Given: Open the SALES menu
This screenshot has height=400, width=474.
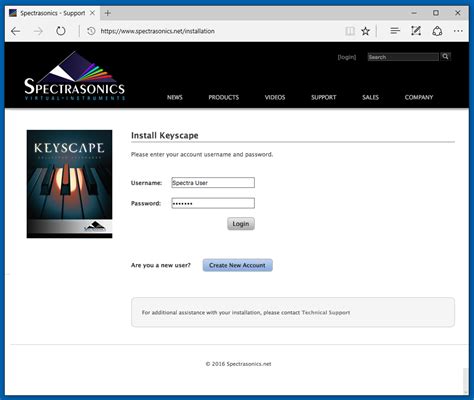Looking at the screenshot, I should [x=370, y=97].
